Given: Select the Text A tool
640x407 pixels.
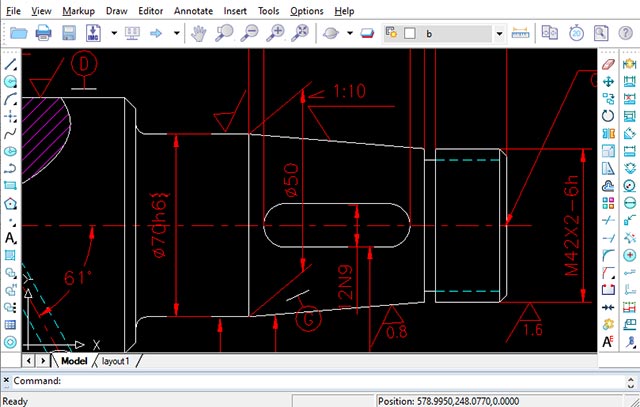Looking at the screenshot, I should coord(10,238).
